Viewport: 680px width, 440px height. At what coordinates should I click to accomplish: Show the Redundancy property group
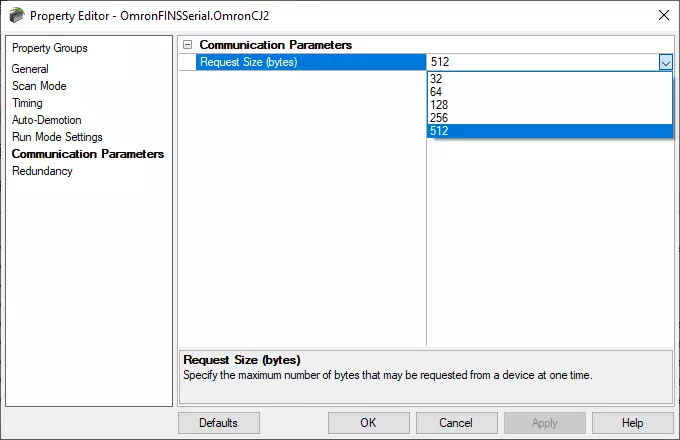click(x=42, y=171)
